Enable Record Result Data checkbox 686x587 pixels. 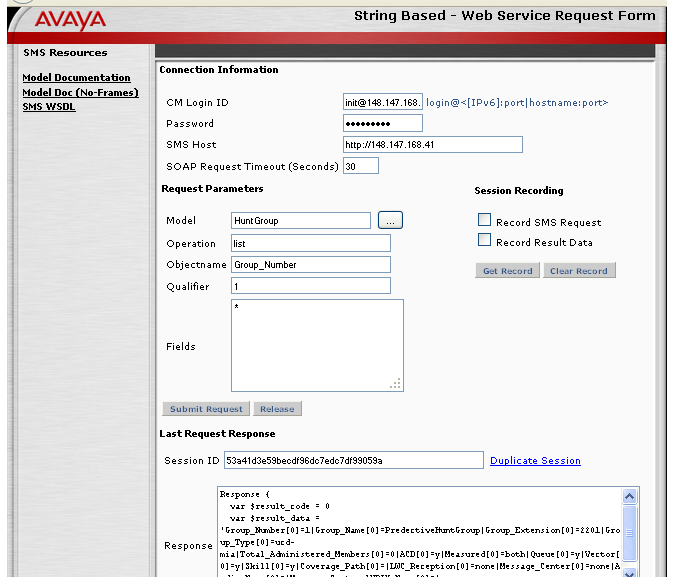484,240
